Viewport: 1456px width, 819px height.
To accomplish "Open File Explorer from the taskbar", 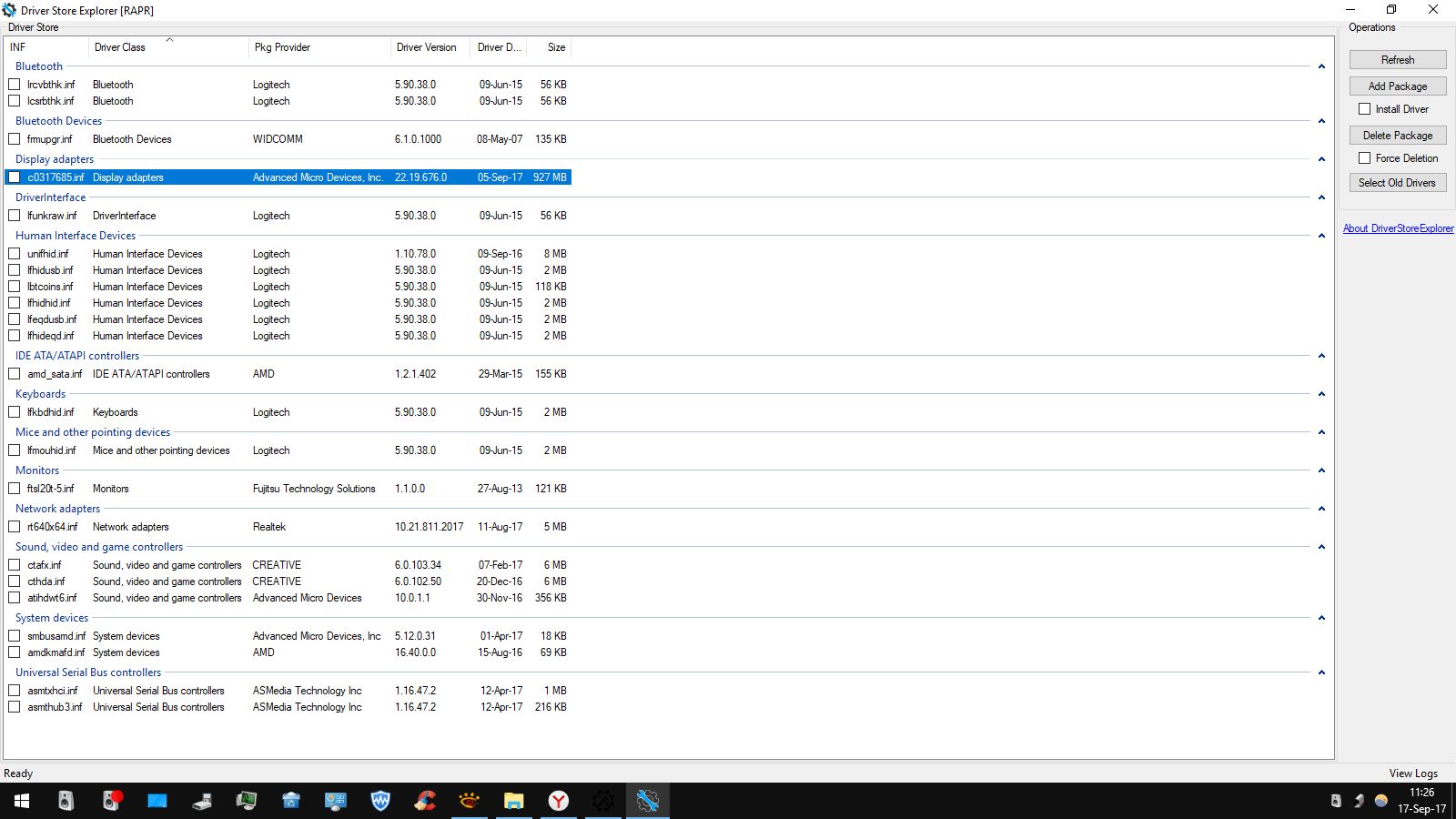I will (514, 801).
